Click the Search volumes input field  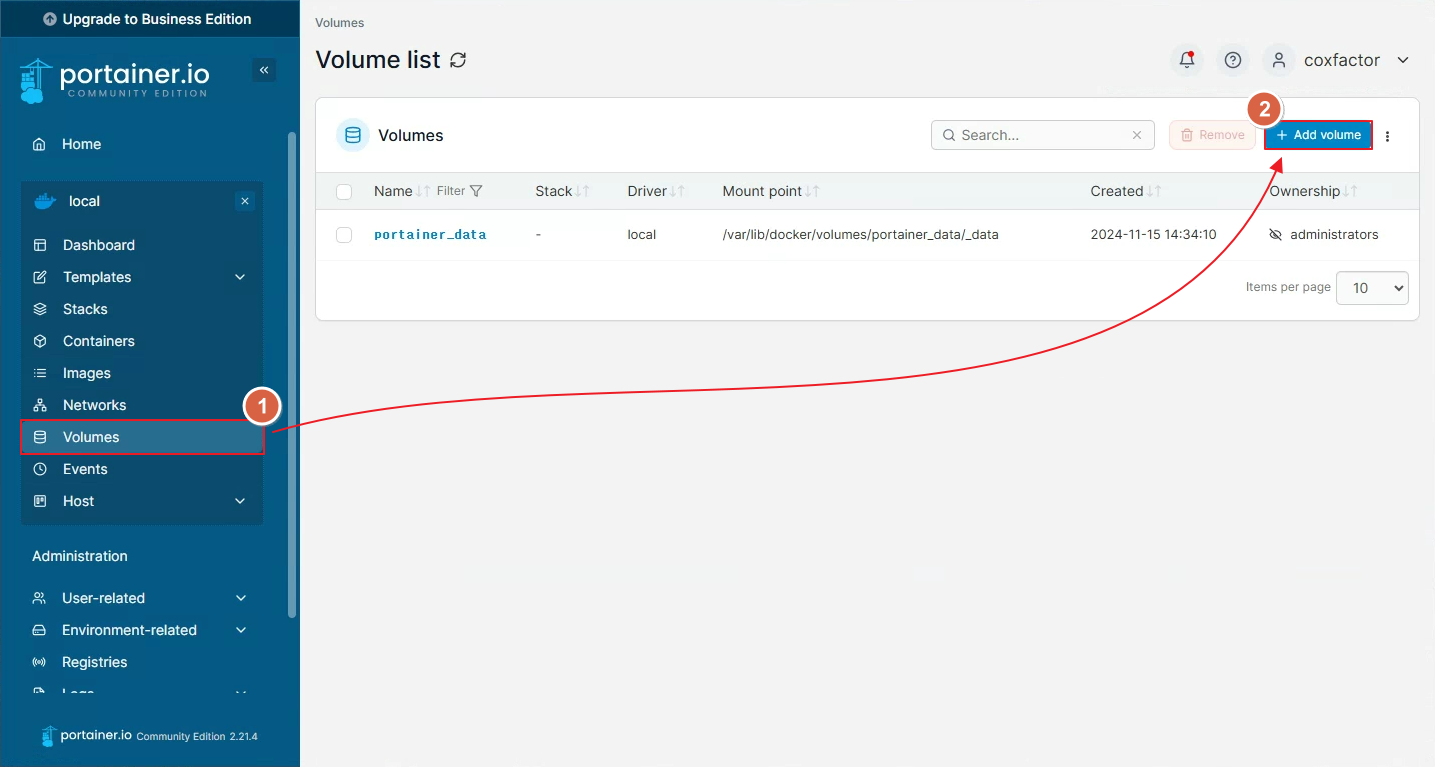pos(1042,135)
